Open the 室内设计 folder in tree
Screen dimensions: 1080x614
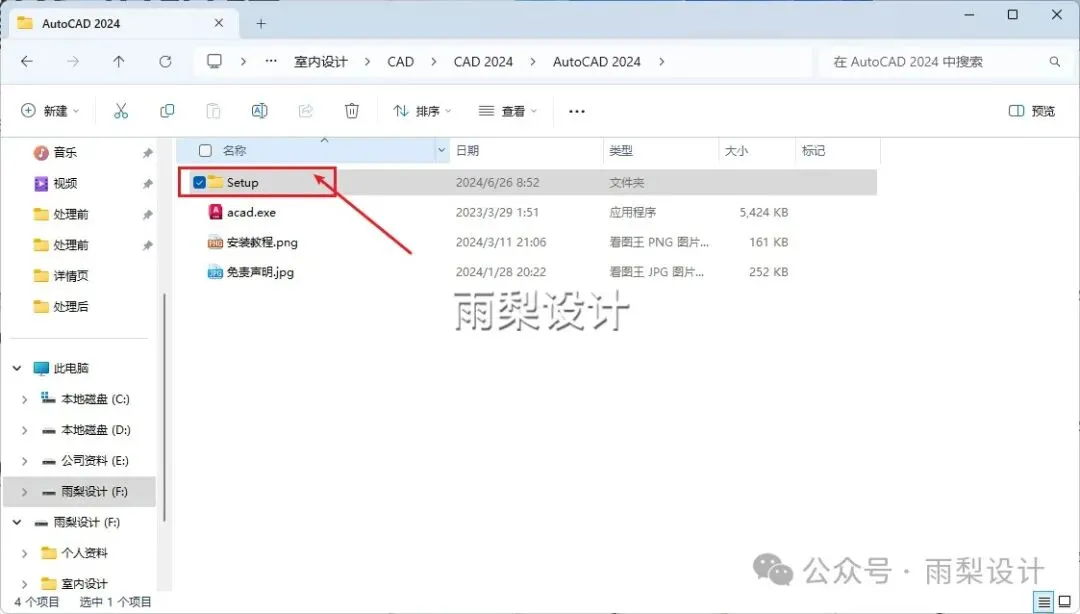(84, 584)
